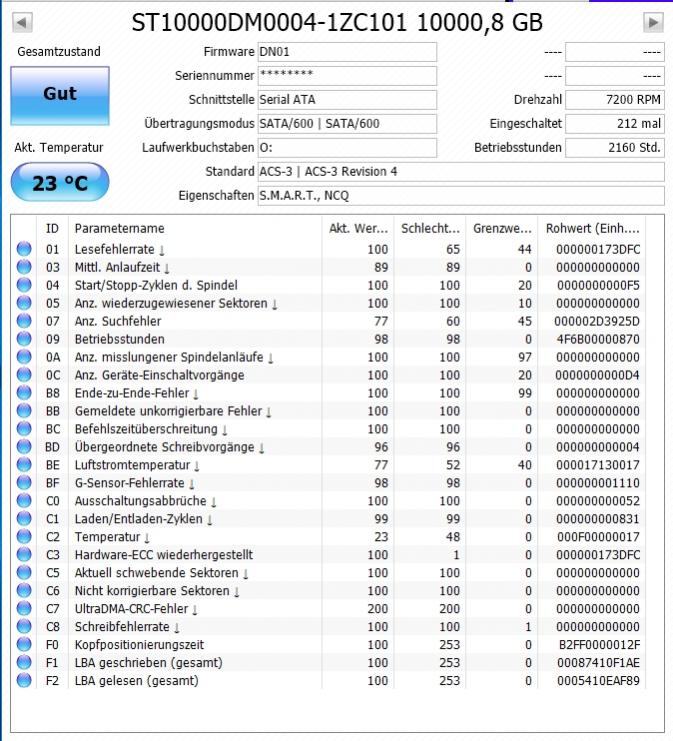
Task: Select raw value 000017130017
Action: 597,465
